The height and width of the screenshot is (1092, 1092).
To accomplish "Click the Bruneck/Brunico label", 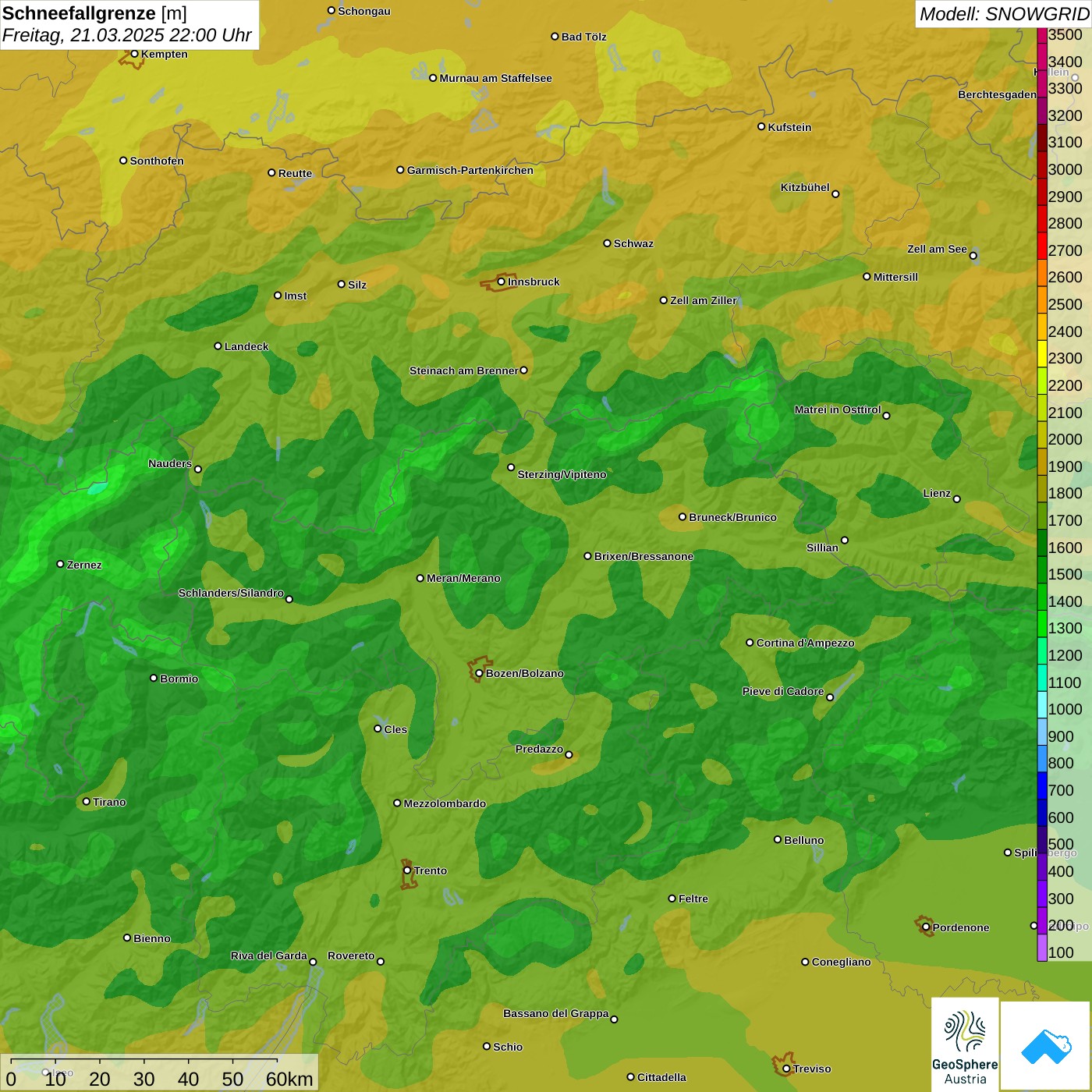I will point(732,517).
